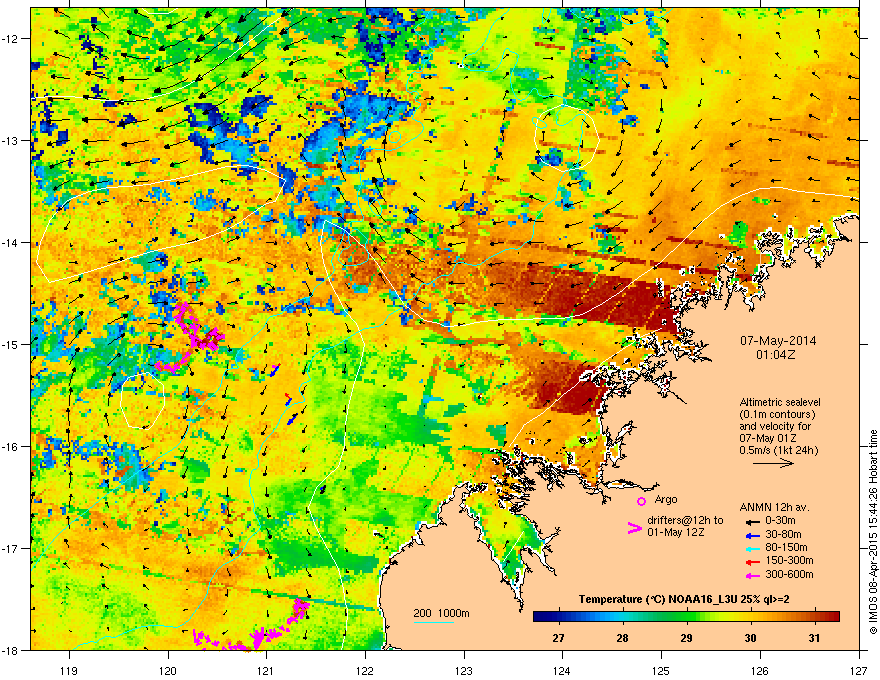Select the cyan 80-150m arrow legend symbol
Viewport: 880px width, 680px height.
753,548
